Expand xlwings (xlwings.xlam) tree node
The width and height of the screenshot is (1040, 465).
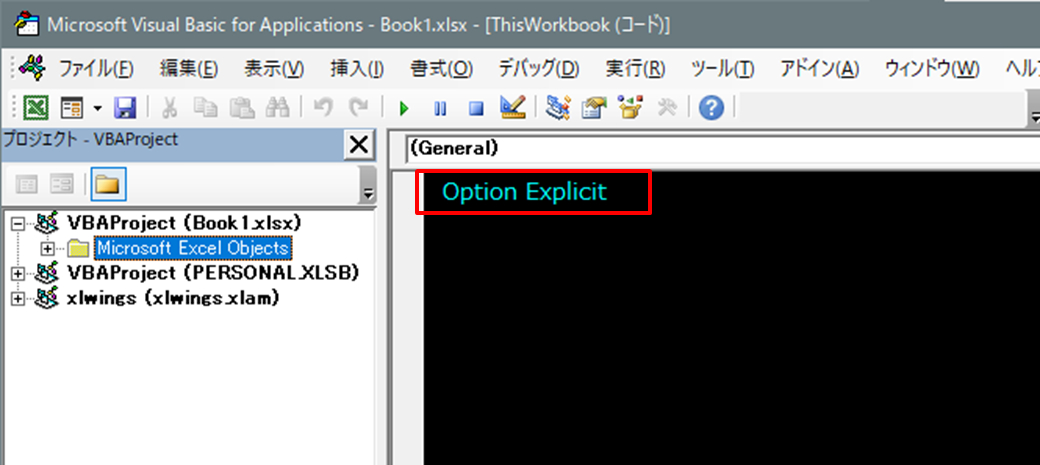(18, 299)
